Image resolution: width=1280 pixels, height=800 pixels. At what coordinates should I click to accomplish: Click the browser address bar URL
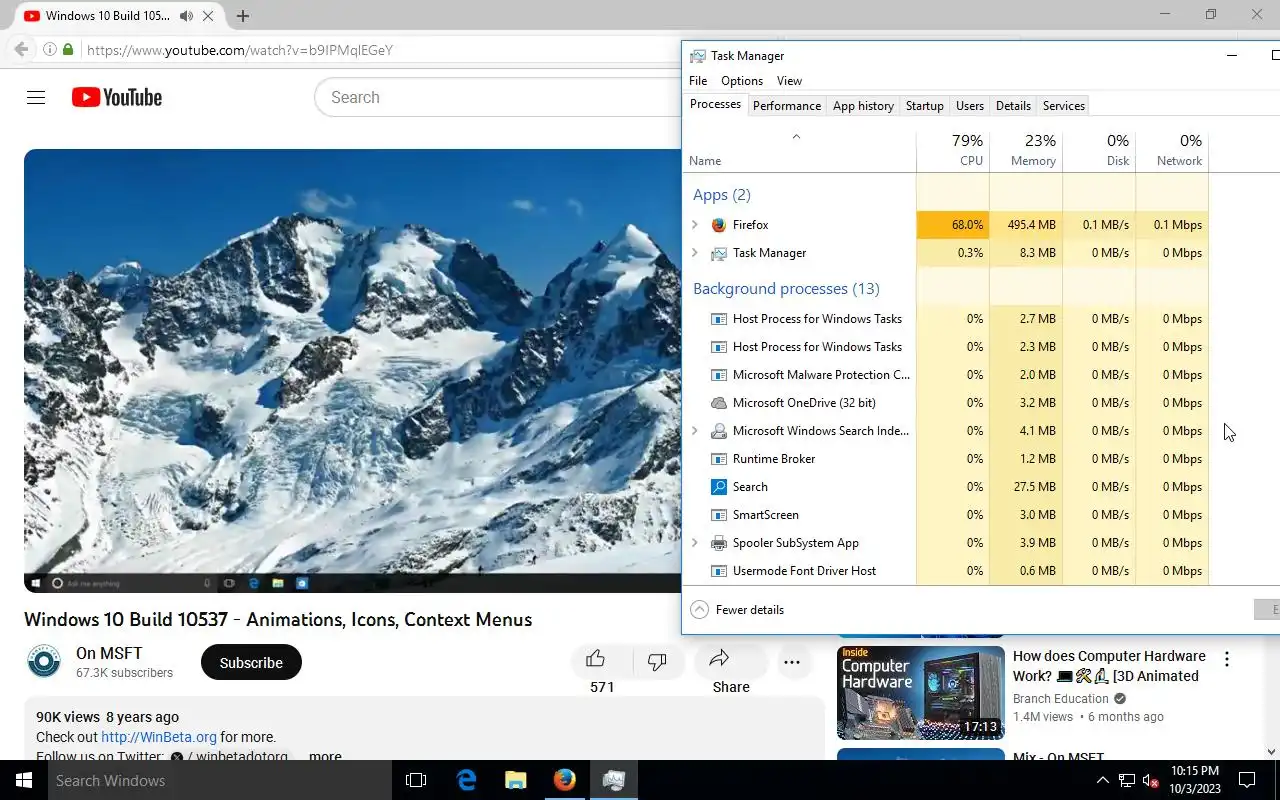[x=239, y=49]
